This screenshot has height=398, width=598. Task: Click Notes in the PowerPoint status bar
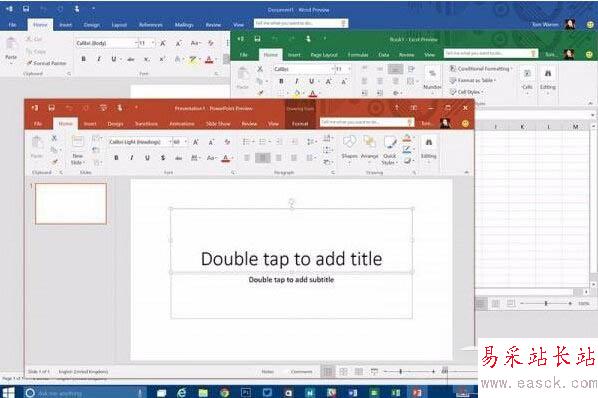(268, 371)
